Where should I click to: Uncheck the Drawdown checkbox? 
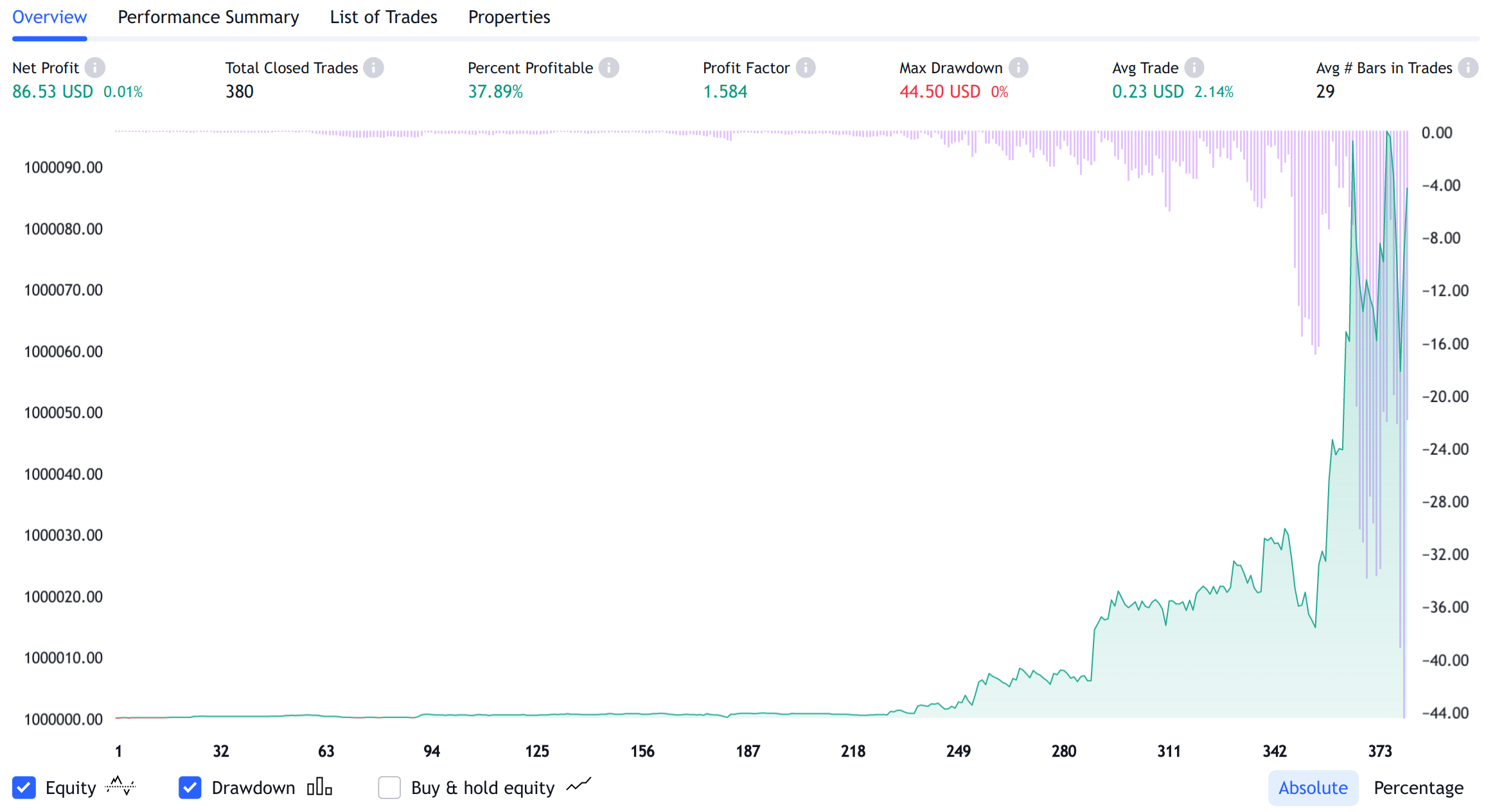[x=190, y=788]
